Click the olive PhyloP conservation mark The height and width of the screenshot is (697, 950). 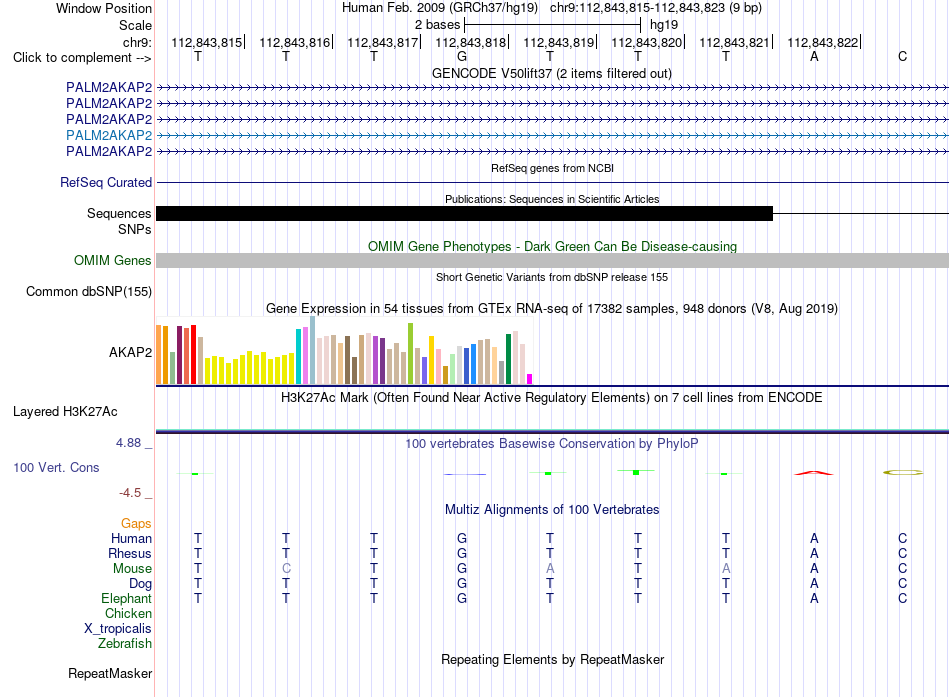[x=903, y=472]
